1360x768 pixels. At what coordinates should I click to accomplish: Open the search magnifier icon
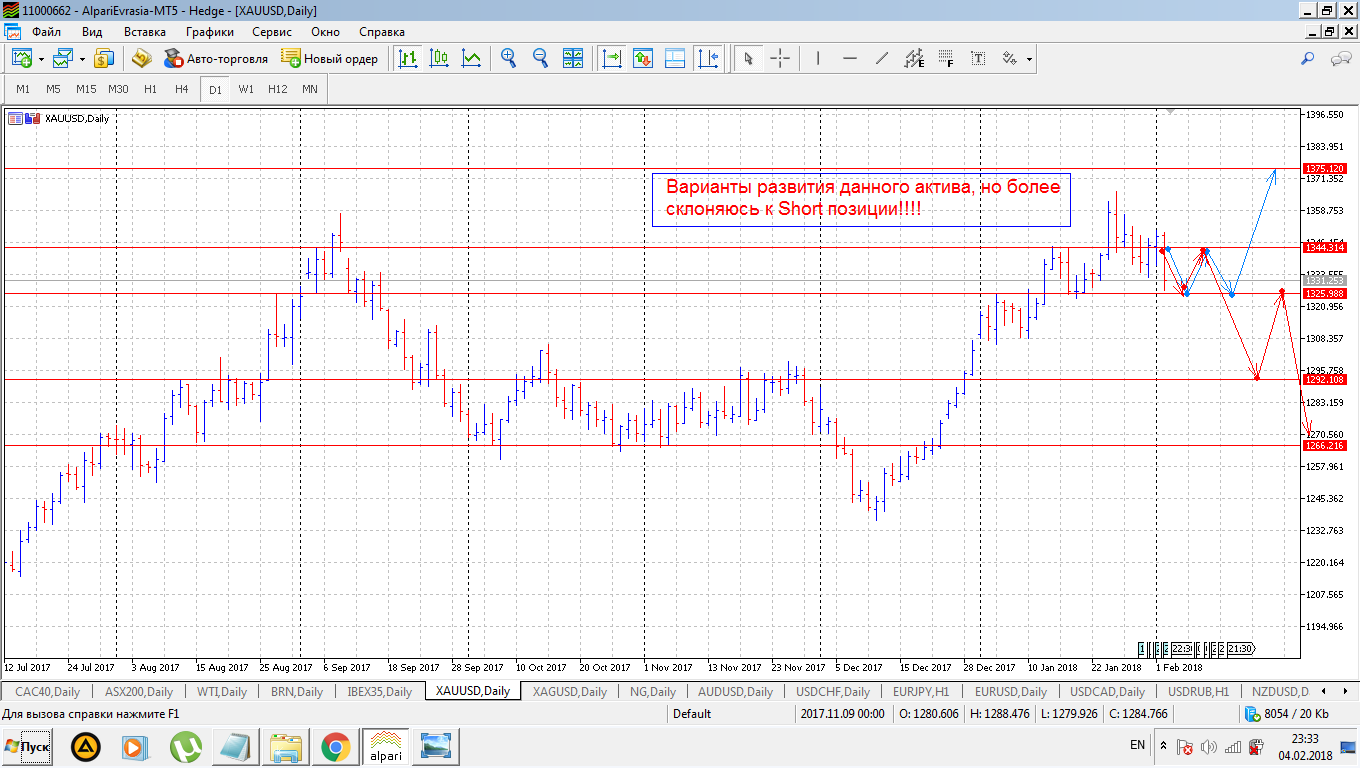[x=1307, y=59]
